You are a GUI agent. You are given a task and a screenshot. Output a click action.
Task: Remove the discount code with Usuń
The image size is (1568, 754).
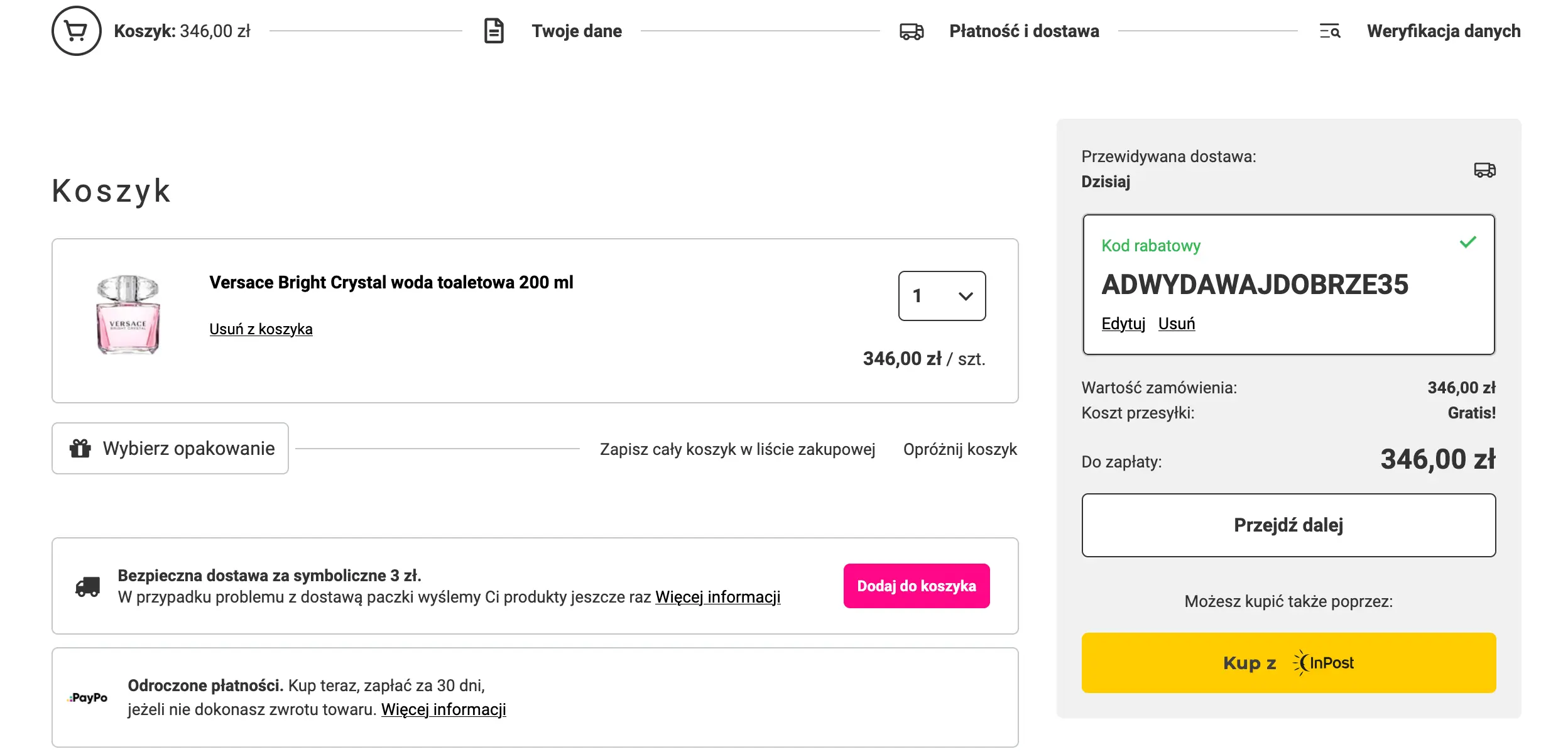1176,324
